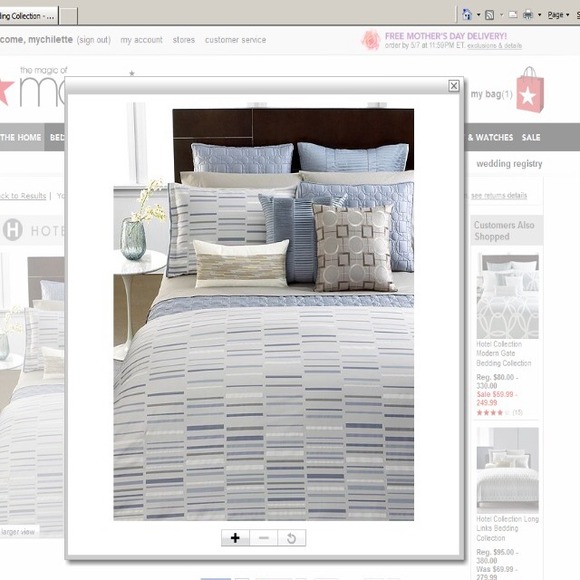Click the Reg. $95.00 - 380.00 price text
This screenshot has height=580, width=580.
pyautogui.click(x=497, y=556)
